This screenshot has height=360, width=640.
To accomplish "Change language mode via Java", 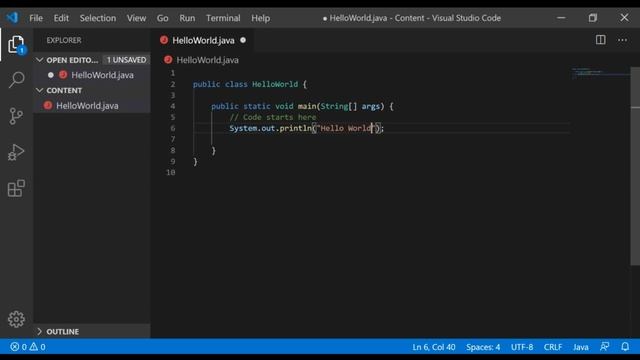I will pyautogui.click(x=580, y=347).
